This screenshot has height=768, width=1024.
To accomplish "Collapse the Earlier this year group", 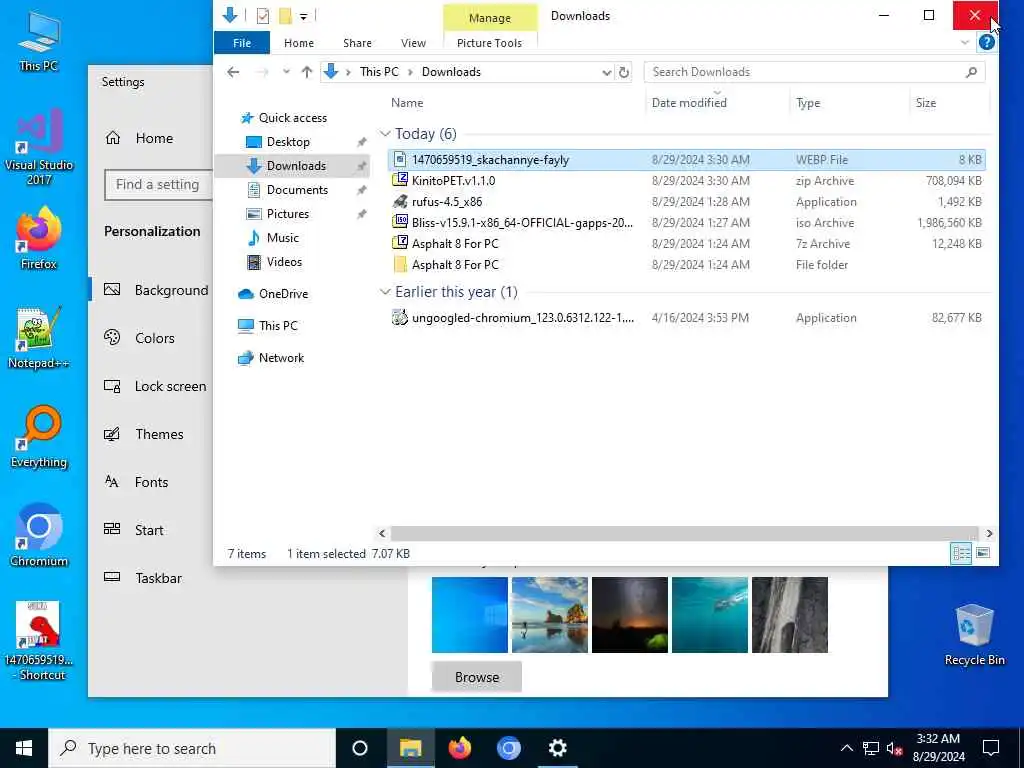I will pos(385,292).
